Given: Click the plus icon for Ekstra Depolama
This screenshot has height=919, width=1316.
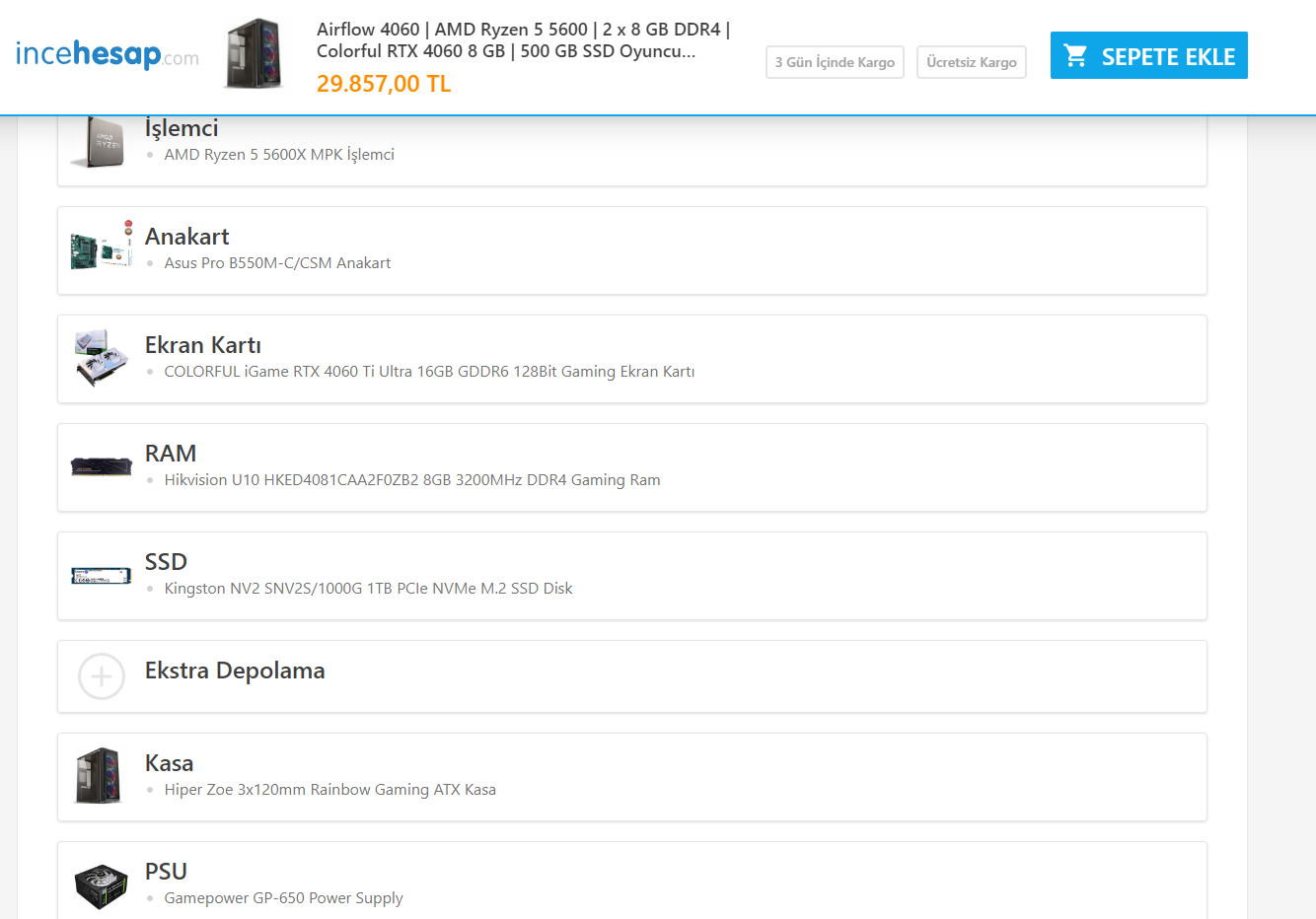Looking at the screenshot, I should [102, 676].
